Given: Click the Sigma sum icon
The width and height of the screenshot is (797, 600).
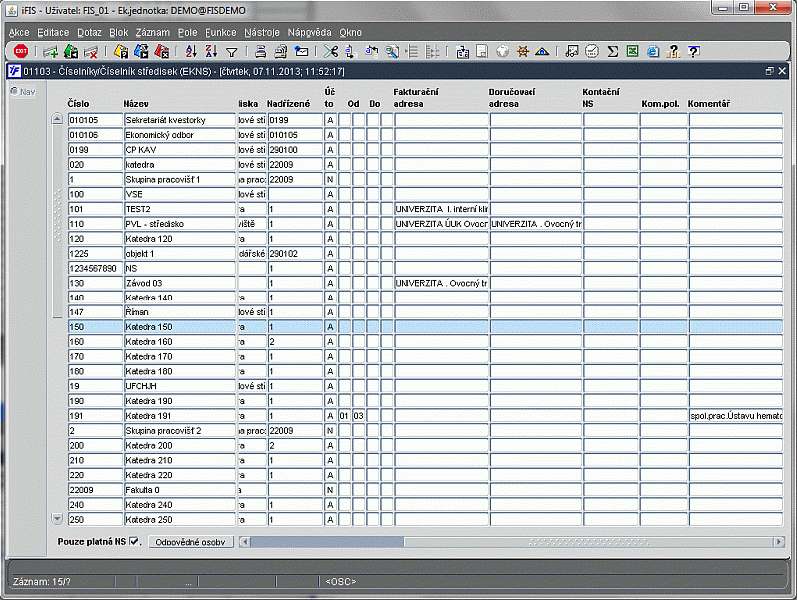Looking at the screenshot, I should (x=612, y=51).
